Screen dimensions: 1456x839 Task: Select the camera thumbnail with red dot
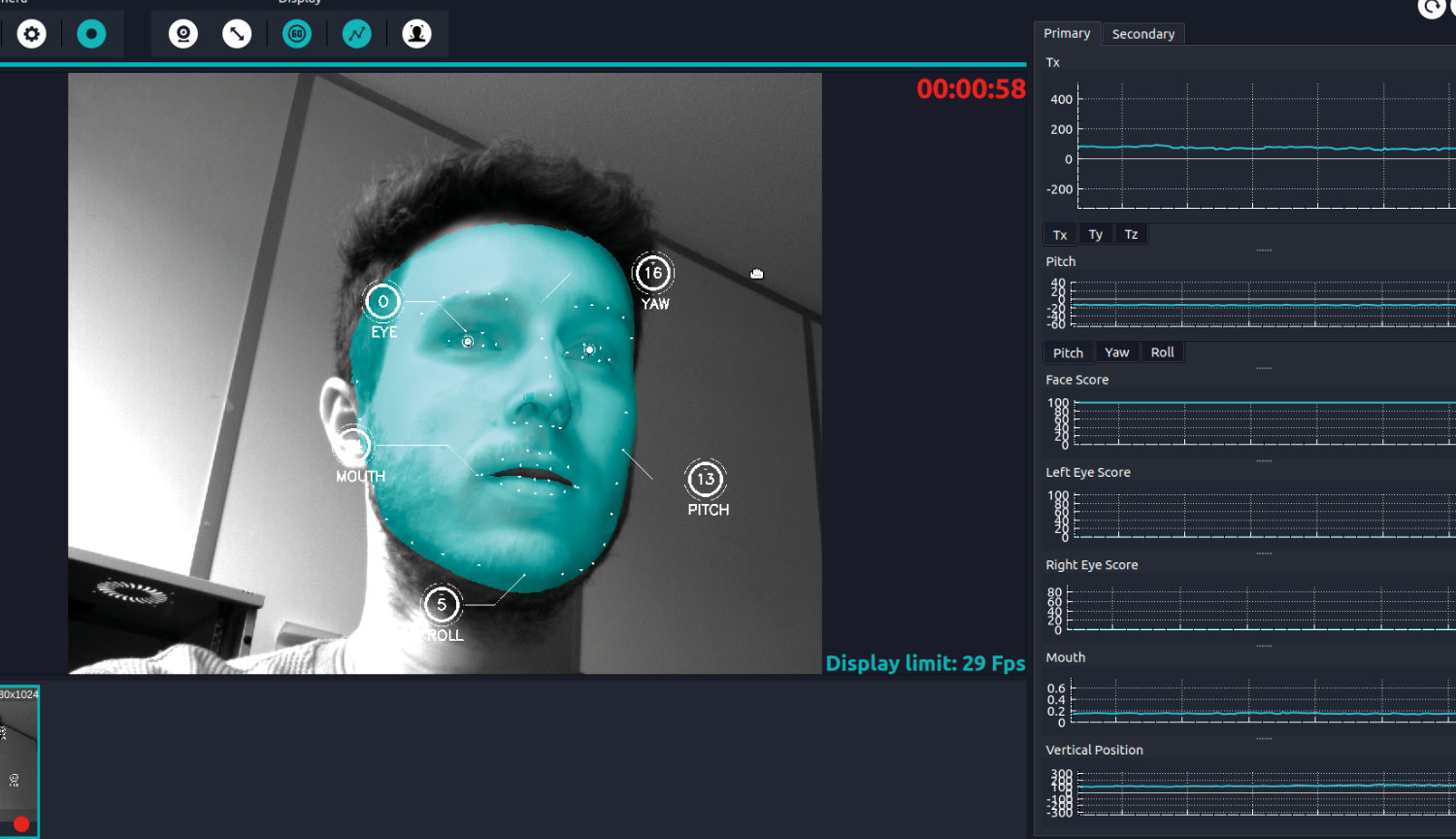point(18,761)
